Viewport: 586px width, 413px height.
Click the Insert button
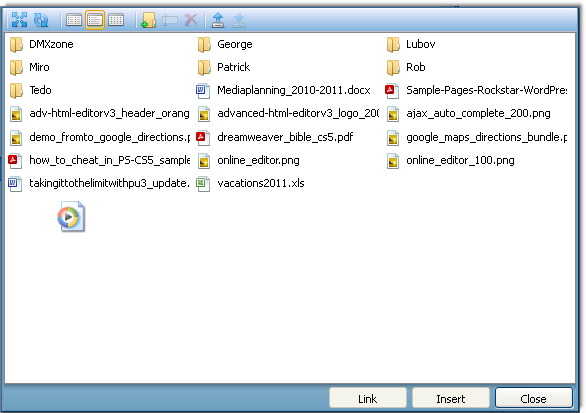click(451, 398)
